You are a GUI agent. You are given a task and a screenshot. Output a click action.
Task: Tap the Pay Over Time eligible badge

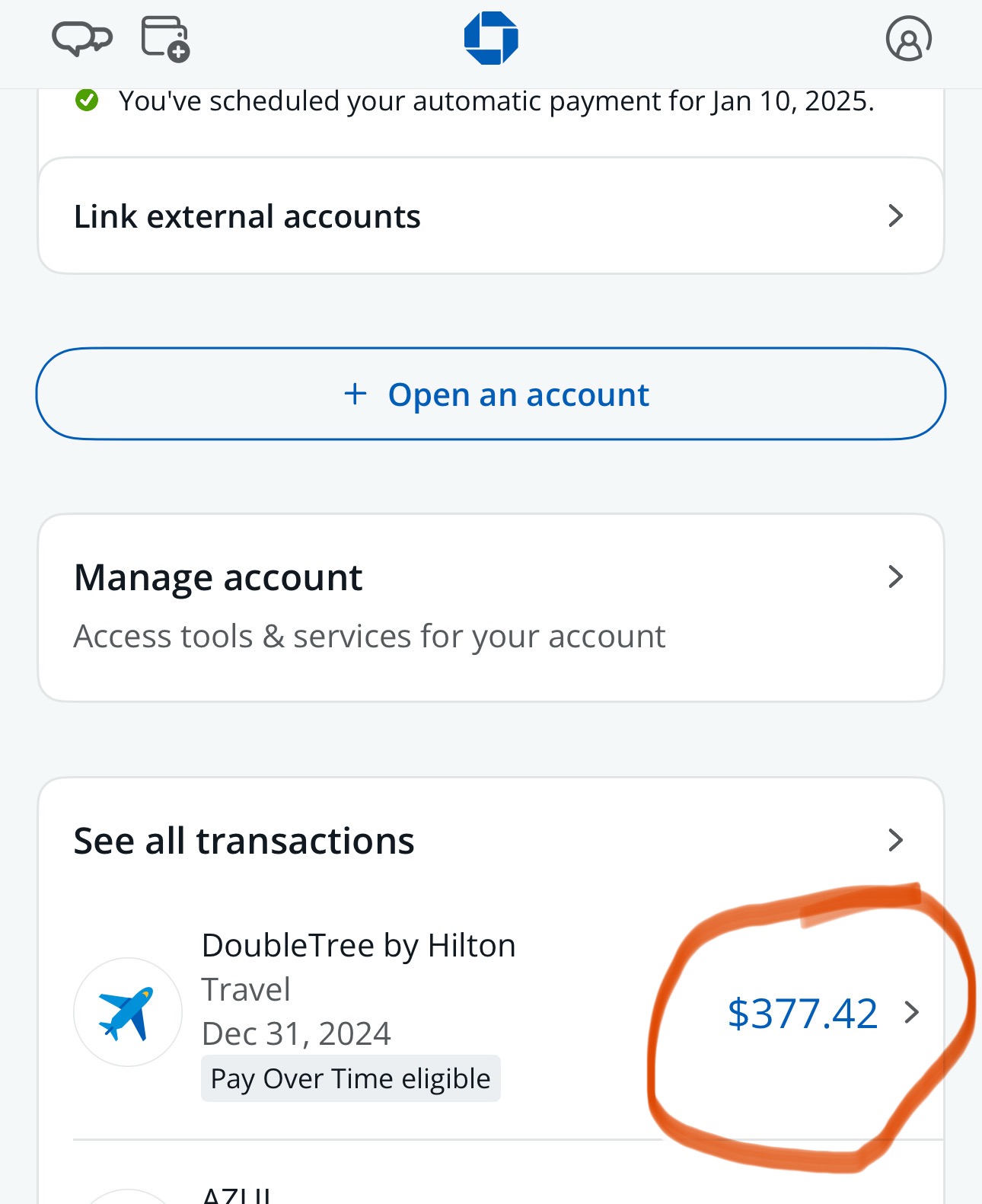click(351, 1078)
